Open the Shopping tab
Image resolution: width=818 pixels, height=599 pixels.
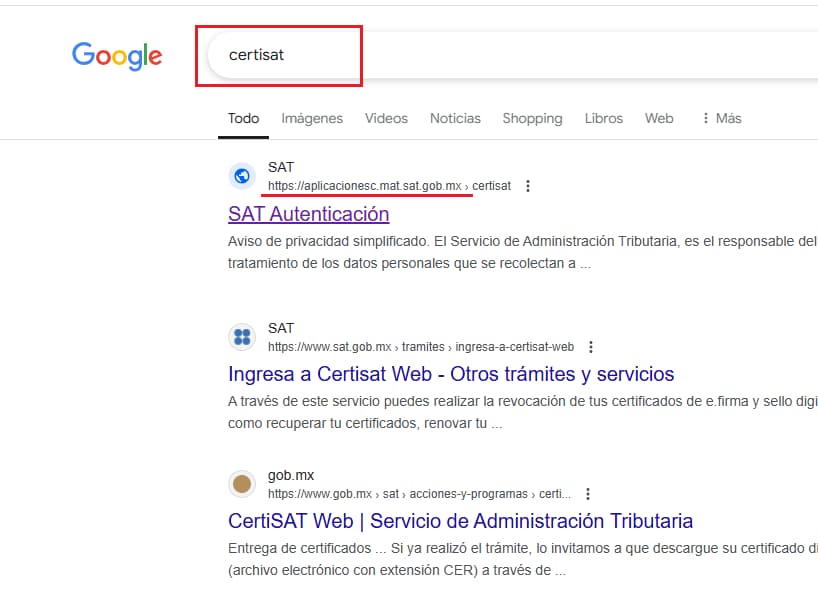click(x=532, y=118)
